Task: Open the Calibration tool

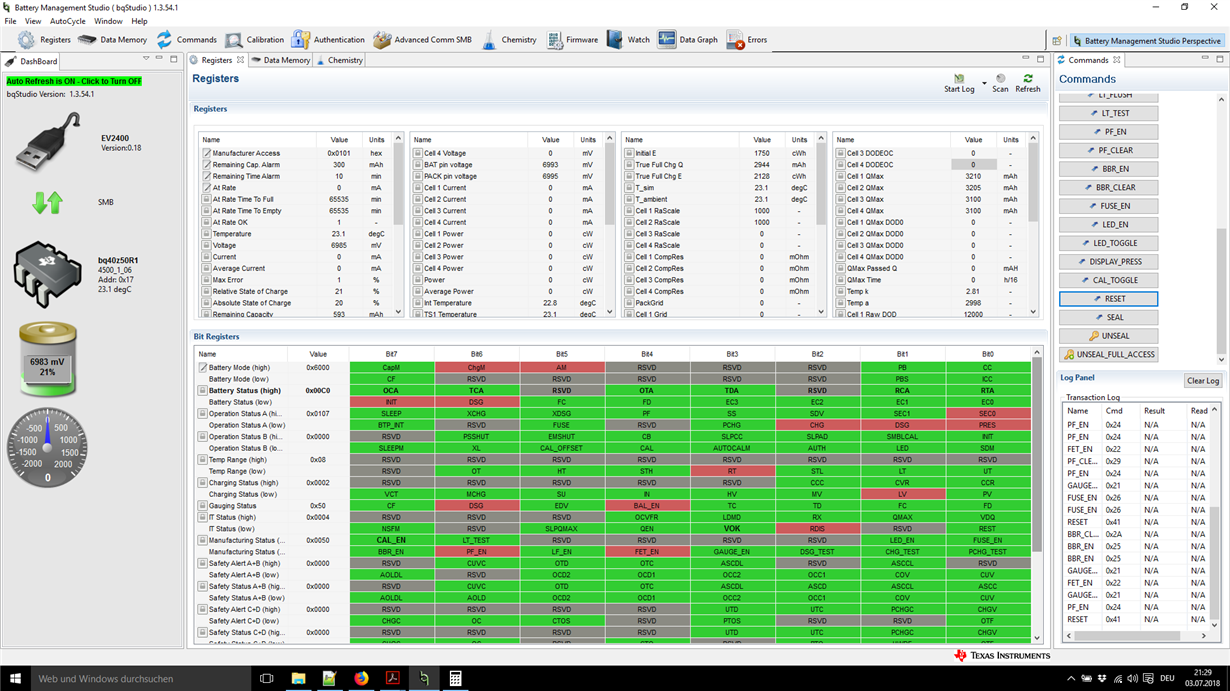Action: coord(254,40)
